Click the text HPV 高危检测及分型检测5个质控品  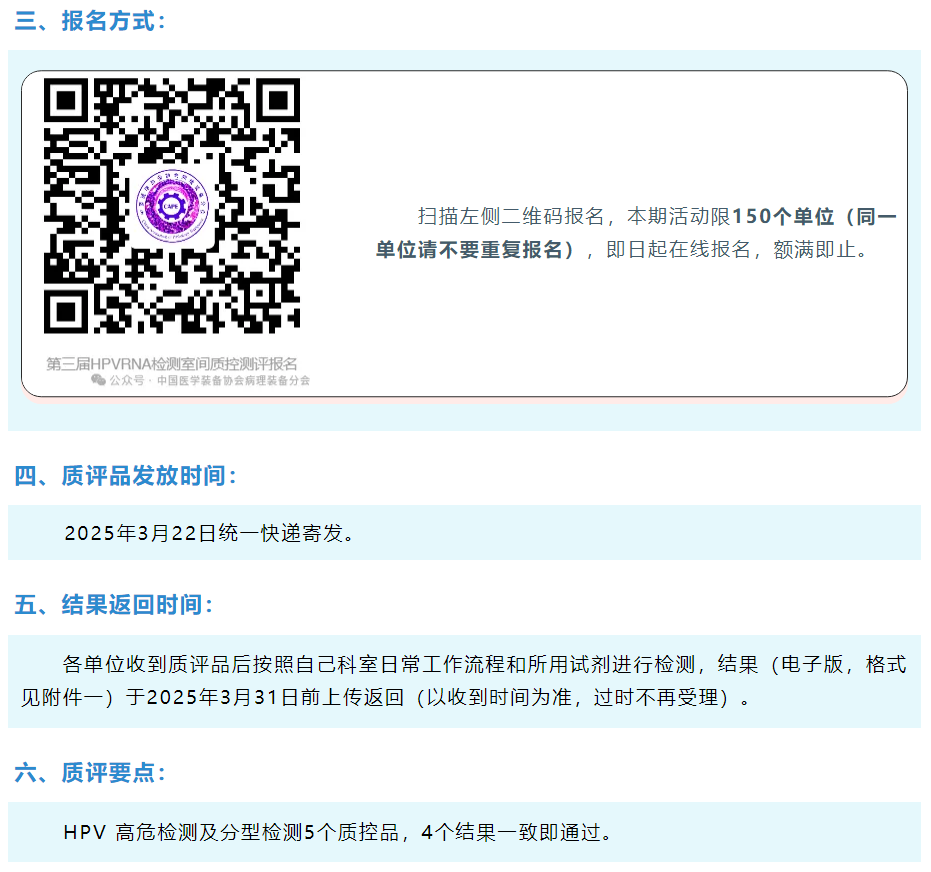pos(231,832)
